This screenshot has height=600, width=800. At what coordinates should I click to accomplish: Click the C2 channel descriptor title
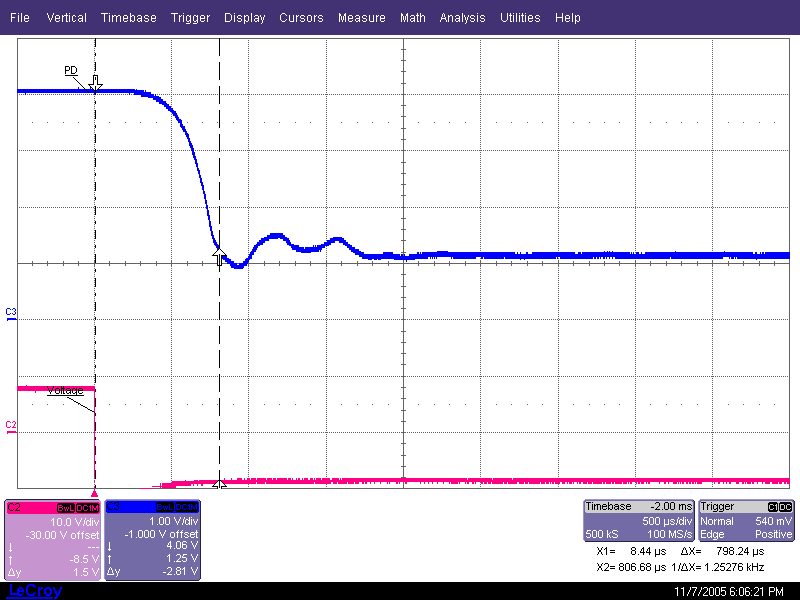tap(14, 507)
